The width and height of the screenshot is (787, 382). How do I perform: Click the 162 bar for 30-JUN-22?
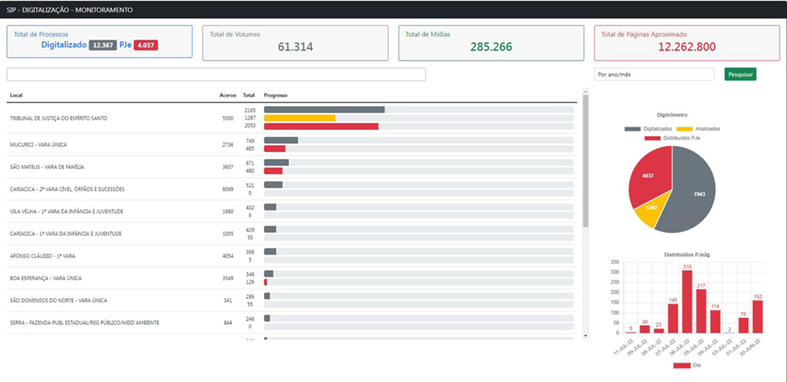click(x=757, y=317)
